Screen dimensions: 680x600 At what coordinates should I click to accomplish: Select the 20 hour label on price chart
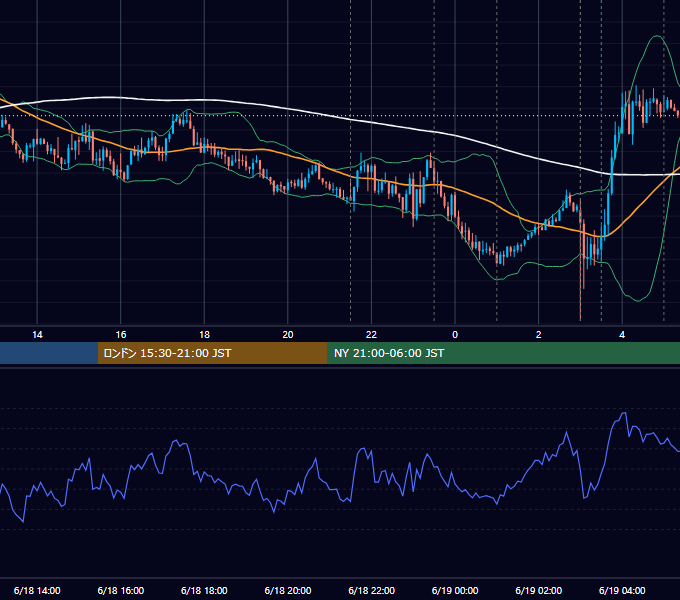pyautogui.click(x=288, y=335)
